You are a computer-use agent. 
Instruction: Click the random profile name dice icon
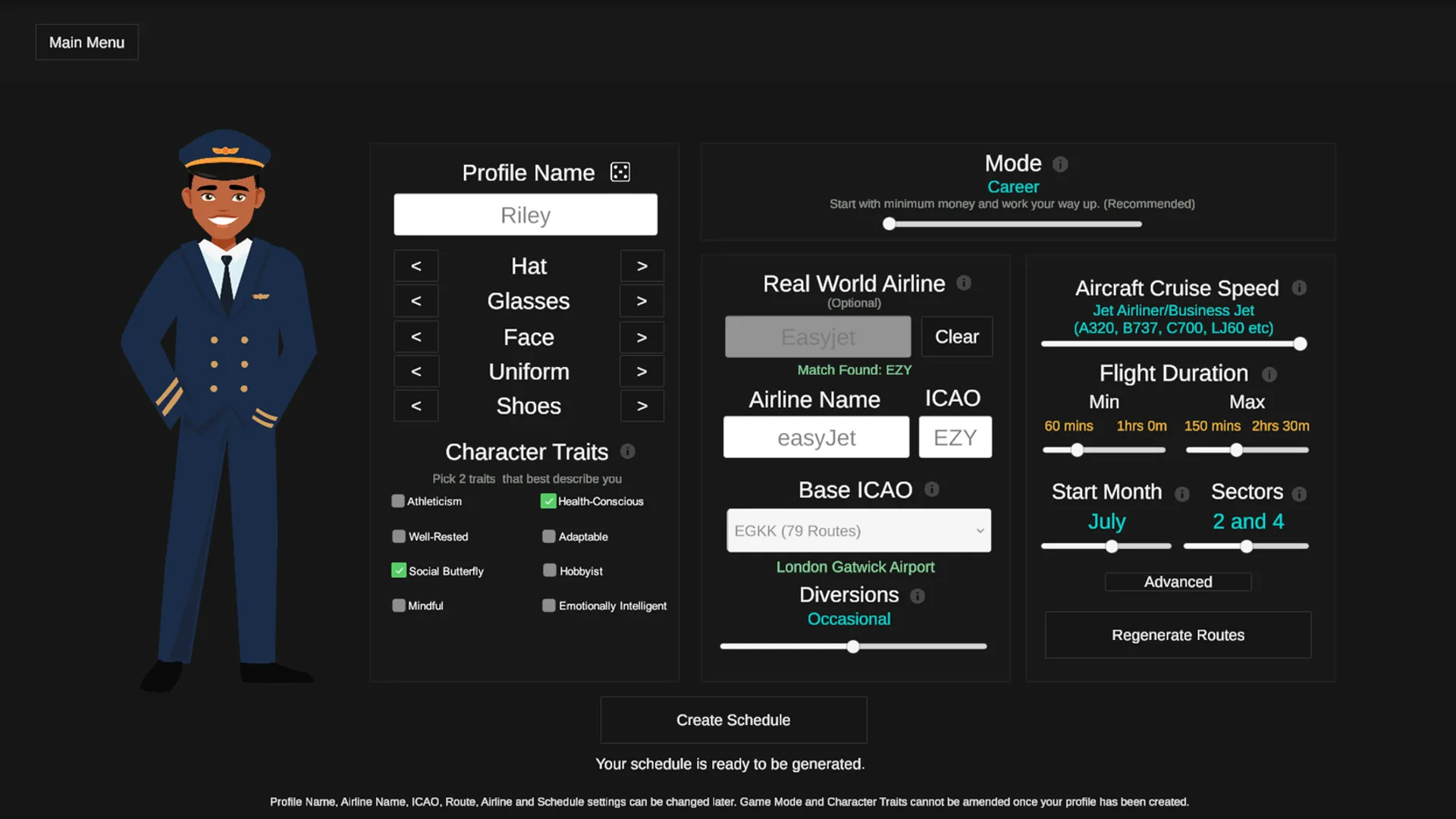click(620, 172)
